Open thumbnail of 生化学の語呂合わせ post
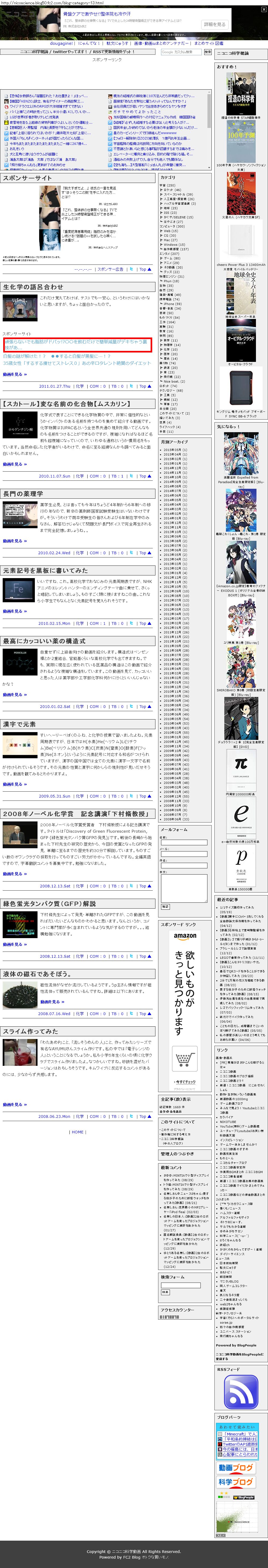The image size is (268, 1568). point(20,308)
